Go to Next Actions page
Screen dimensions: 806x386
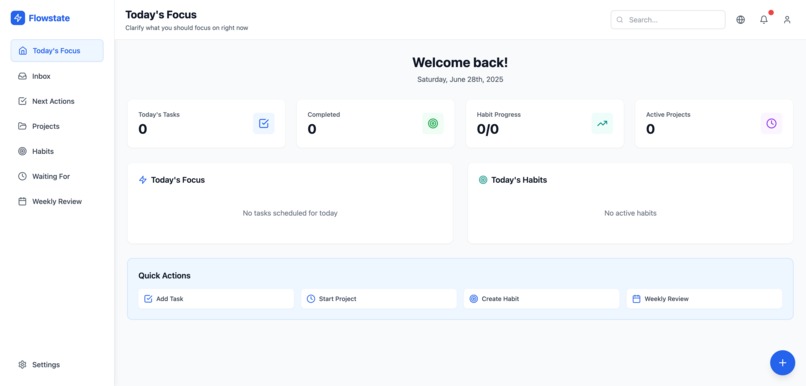point(57,101)
